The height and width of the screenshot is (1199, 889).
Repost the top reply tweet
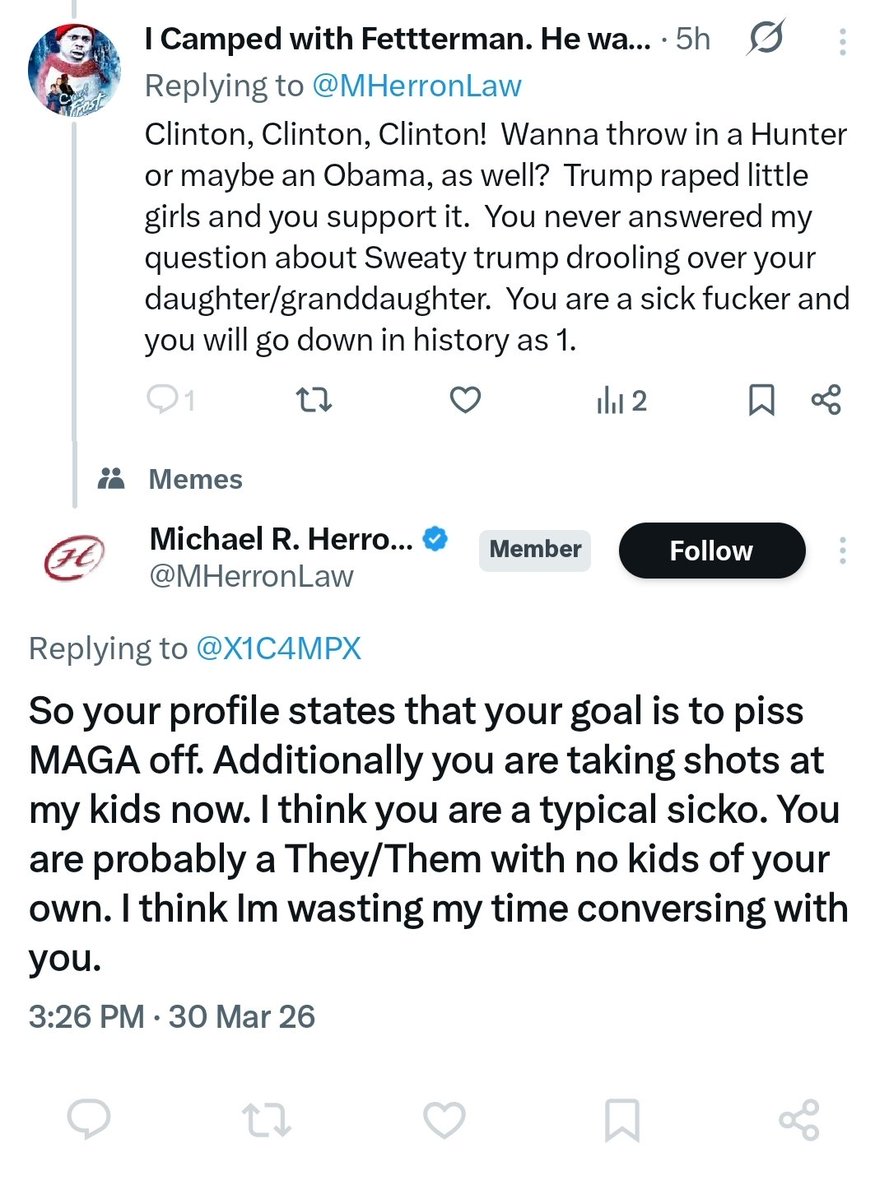pos(315,401)
